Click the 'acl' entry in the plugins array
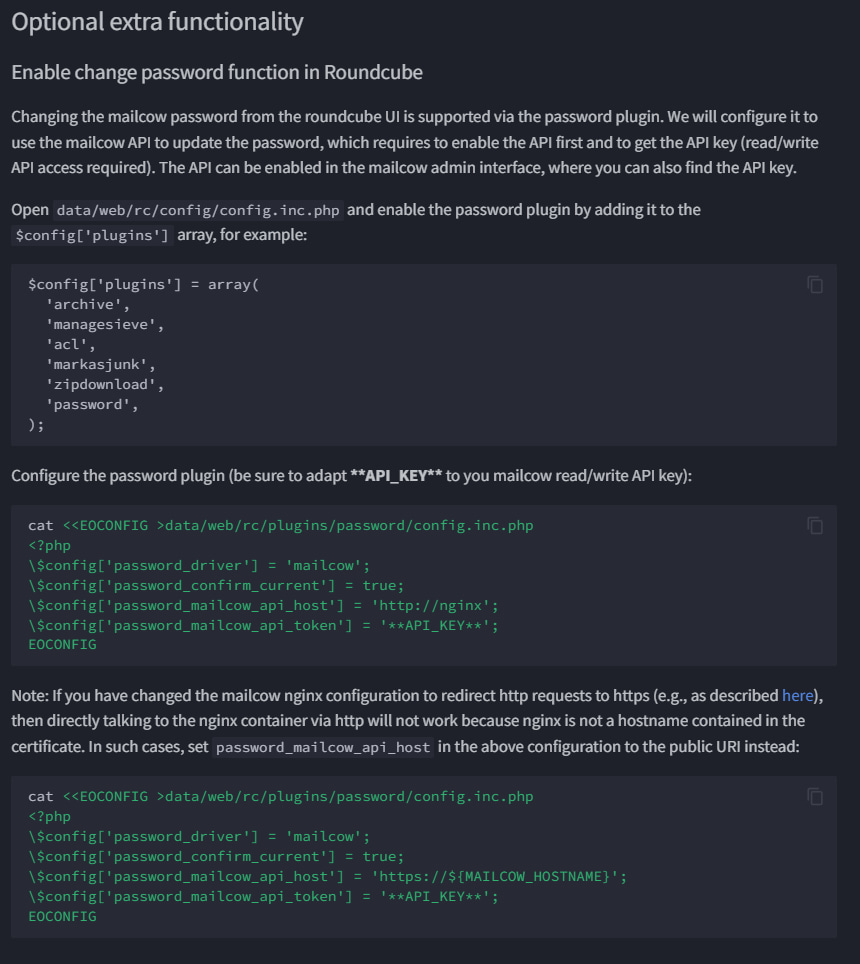The width and height of the screenshot is (860, 964). click(72, 345)
